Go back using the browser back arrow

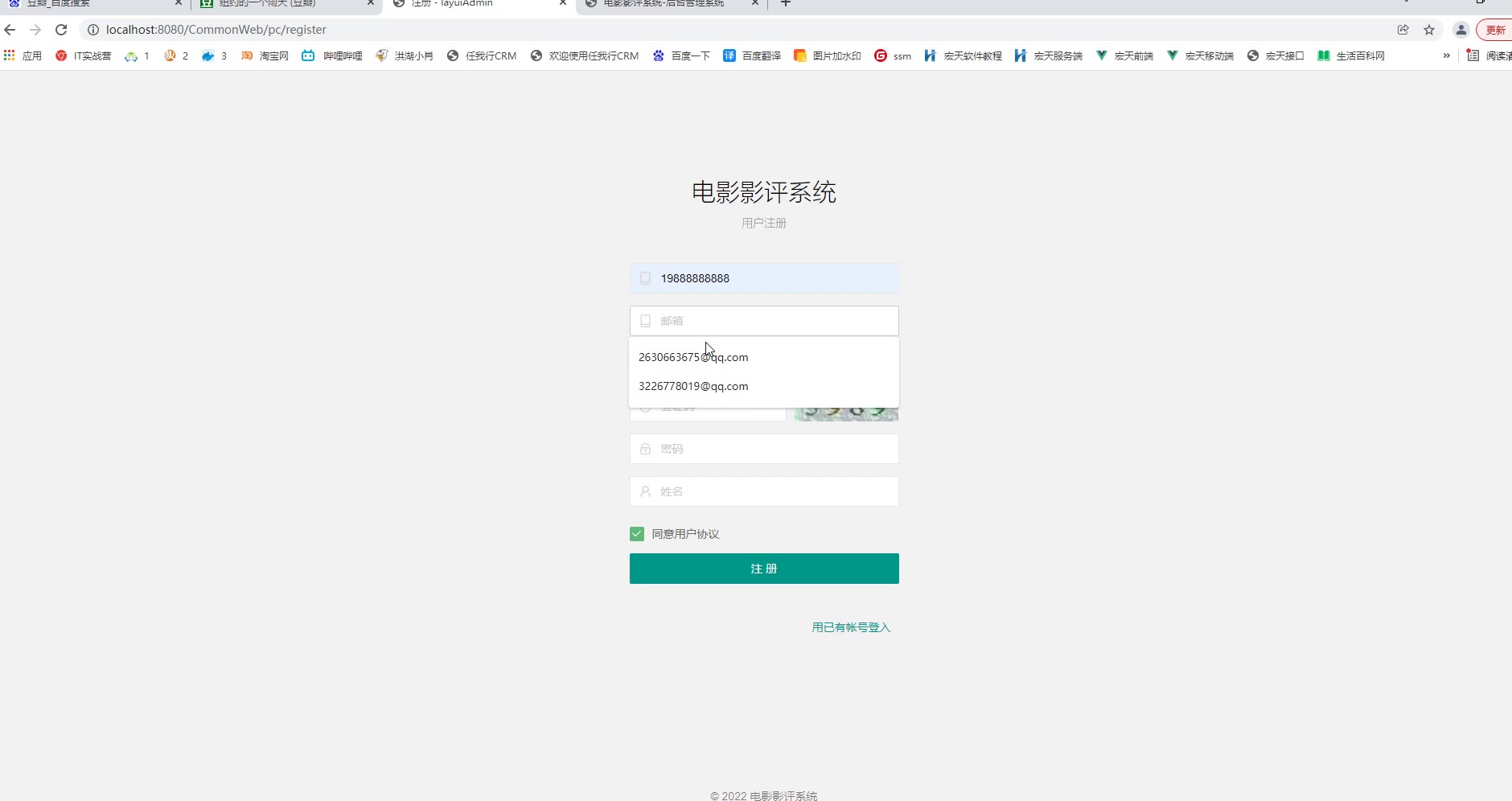pos(10,30)
